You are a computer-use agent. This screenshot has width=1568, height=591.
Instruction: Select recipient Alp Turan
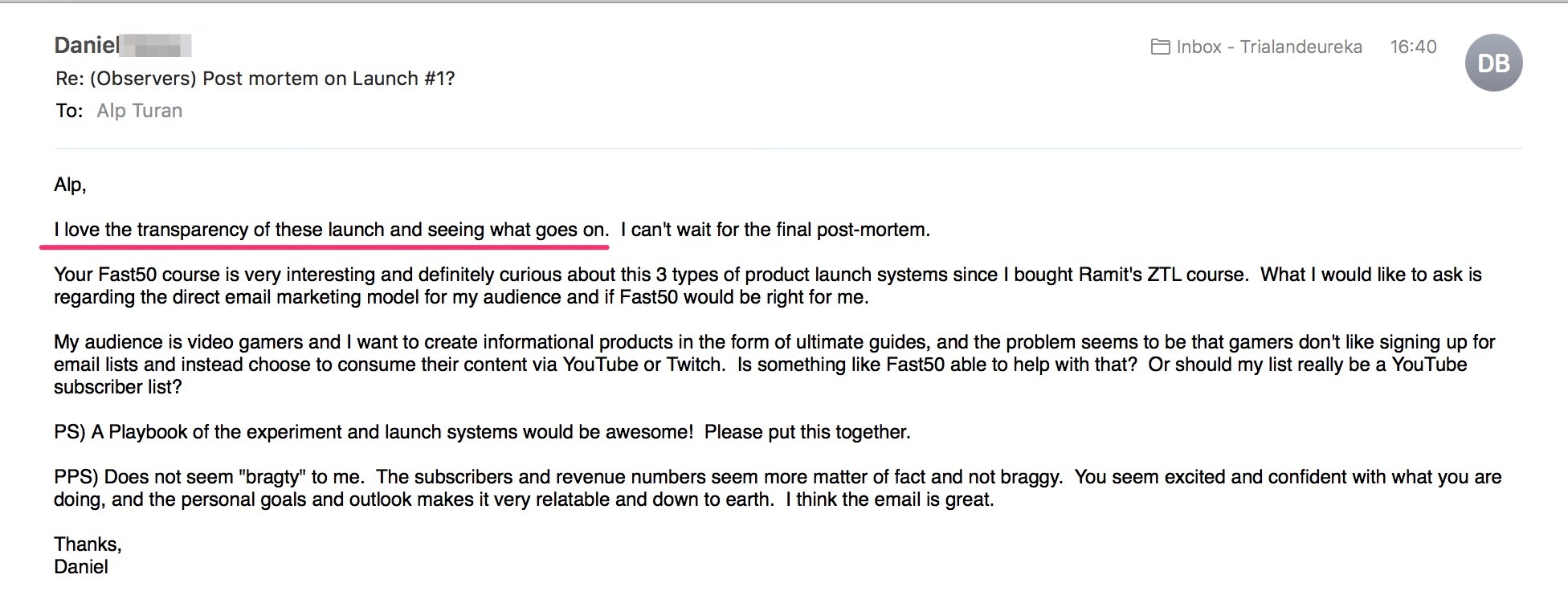(140, 111)
